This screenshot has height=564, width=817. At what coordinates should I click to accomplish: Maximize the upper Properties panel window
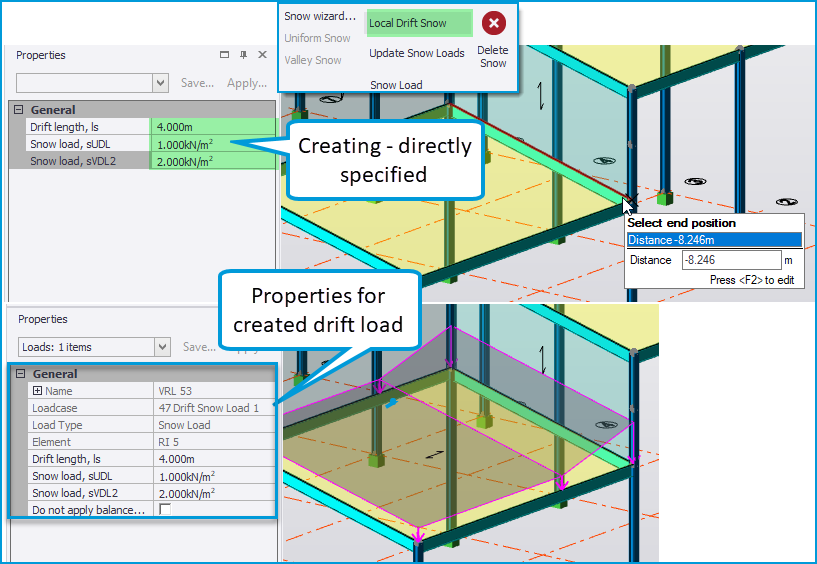[x=223, y=55]
